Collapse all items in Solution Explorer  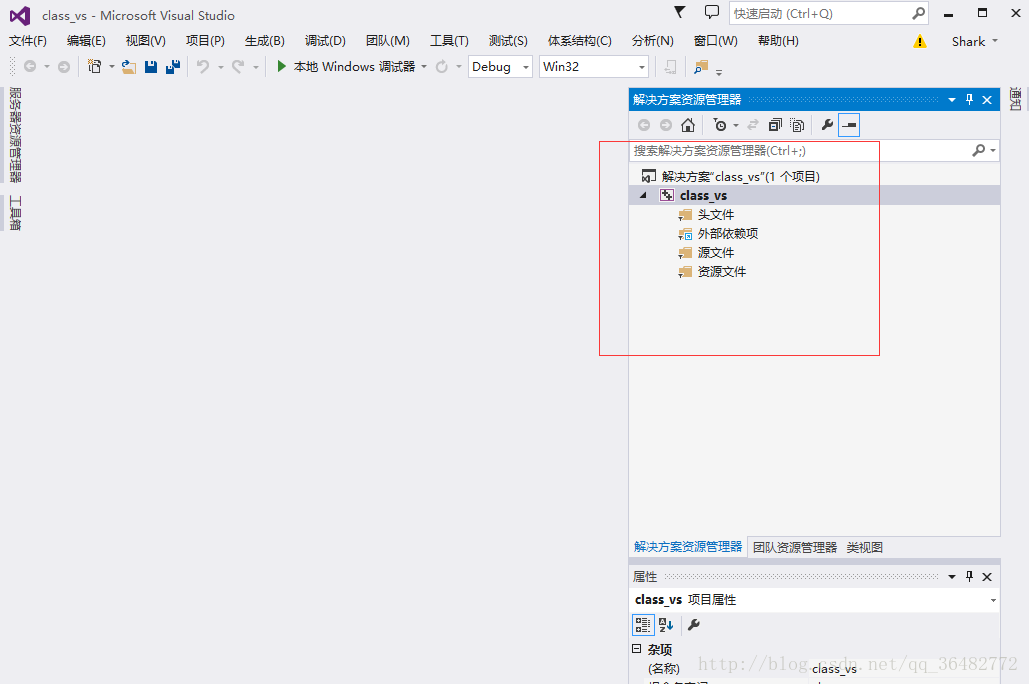[x=775, y=125]
